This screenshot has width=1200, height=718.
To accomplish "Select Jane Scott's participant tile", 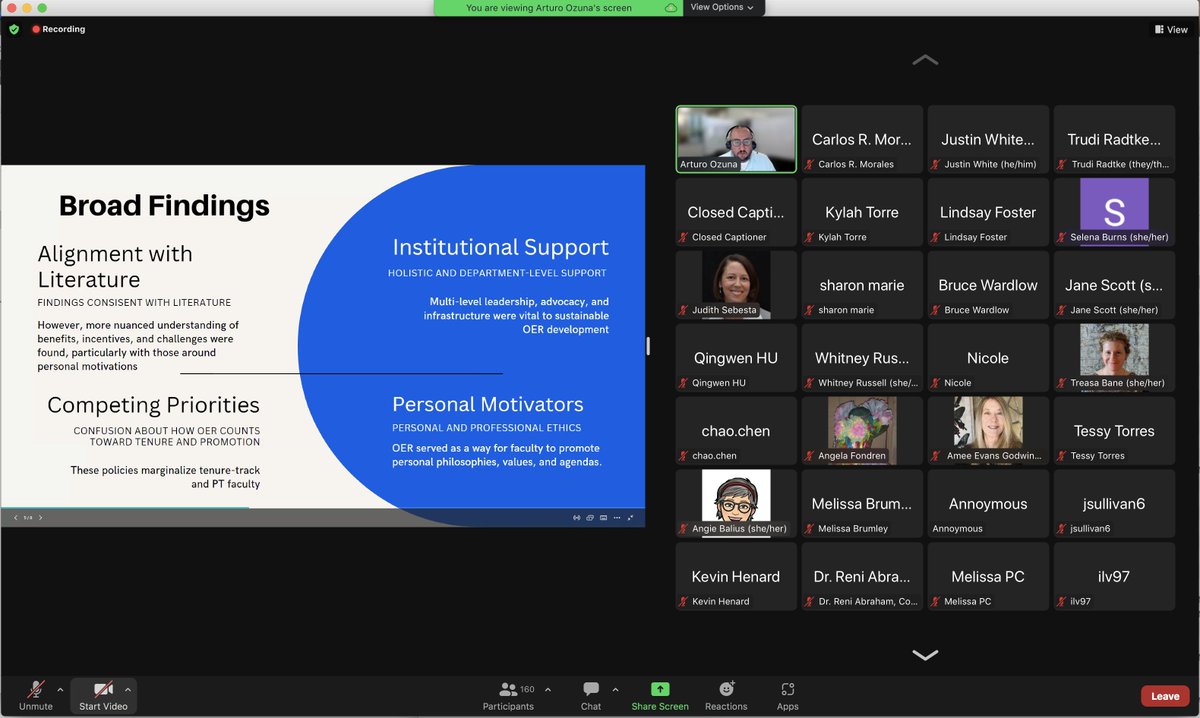I will click(1114, 285).
